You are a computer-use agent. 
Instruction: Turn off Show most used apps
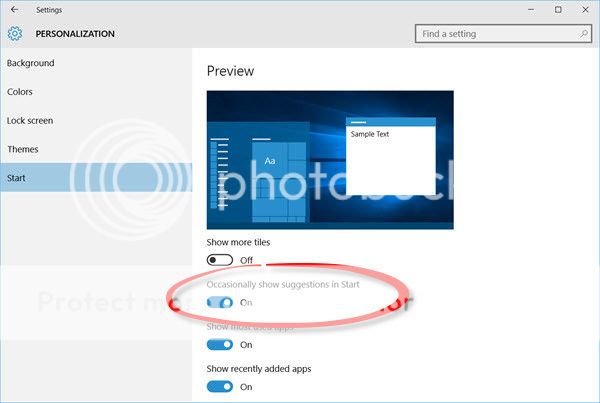[220, 344]
